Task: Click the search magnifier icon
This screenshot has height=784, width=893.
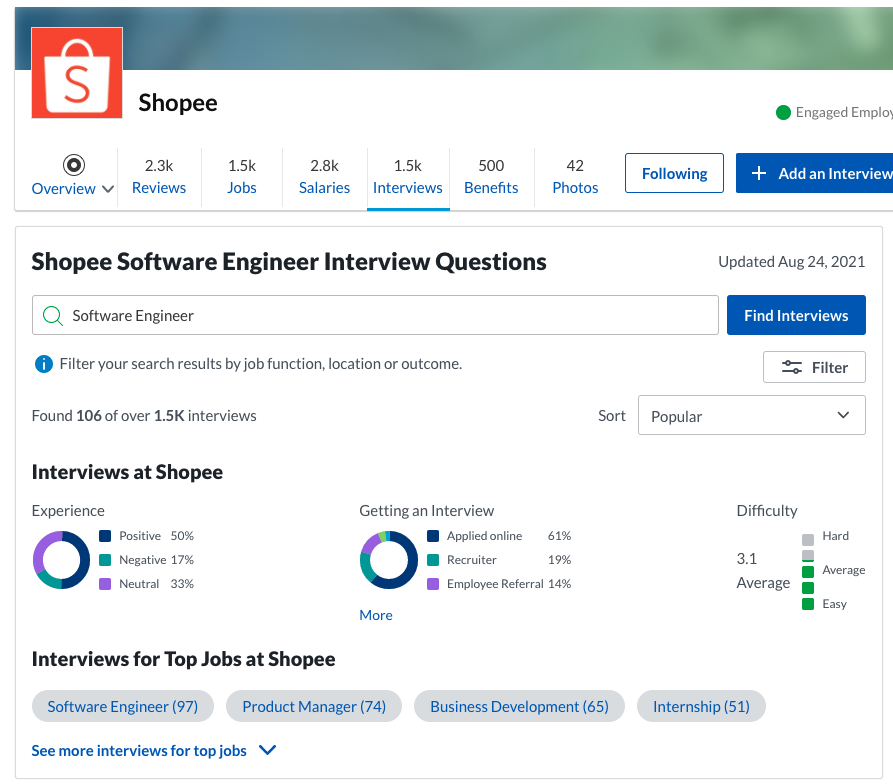Action: pyautogui.click(x=53, y=315)
